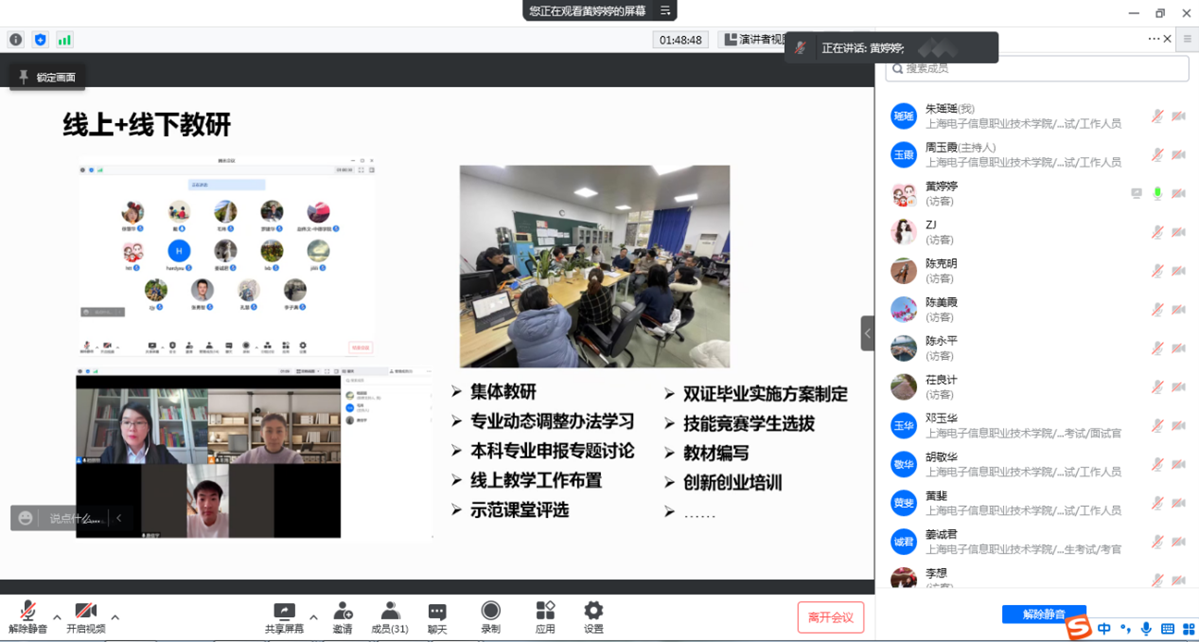The height and width of the screenshot is (642, 1199).
Task: Open the 成员(31) members list icon
Action: [x=390, y=611]
